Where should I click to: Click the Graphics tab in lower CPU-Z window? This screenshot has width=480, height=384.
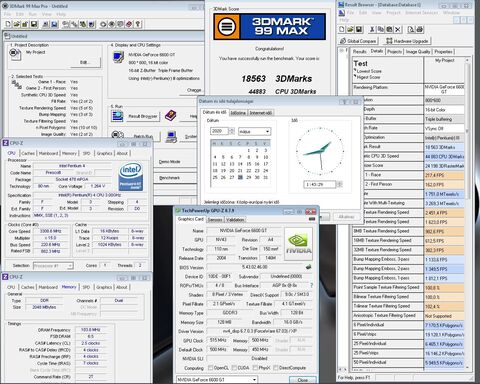point(104,287)
